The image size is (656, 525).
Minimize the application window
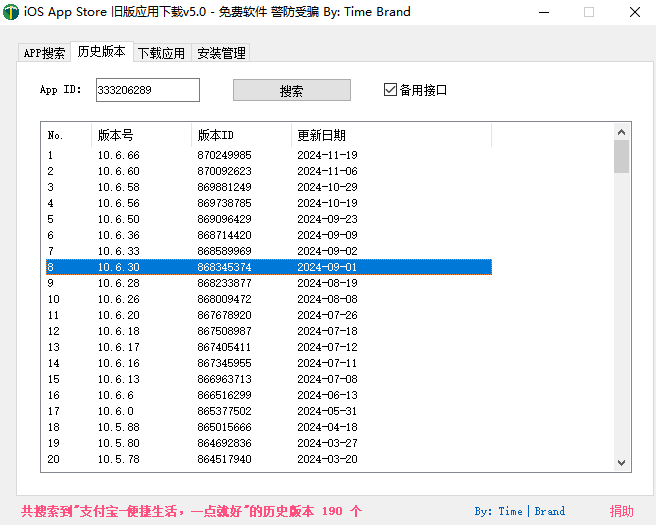(544, 12)
